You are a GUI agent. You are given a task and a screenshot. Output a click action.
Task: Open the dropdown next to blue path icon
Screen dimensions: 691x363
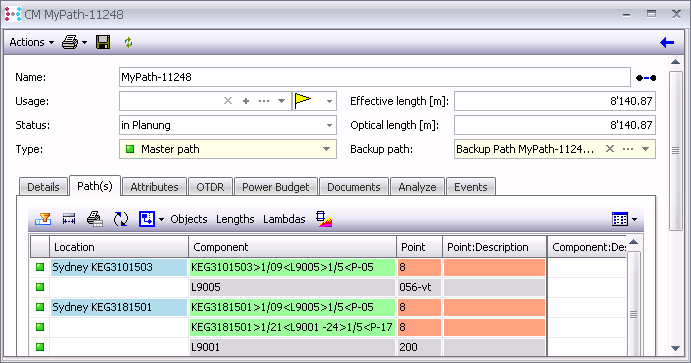click(161, 219)
